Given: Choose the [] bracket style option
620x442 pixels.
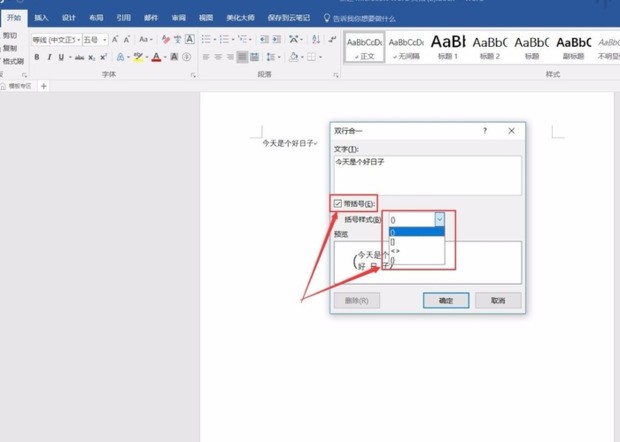Looking at the screenshot, I should tap(393, 241).
